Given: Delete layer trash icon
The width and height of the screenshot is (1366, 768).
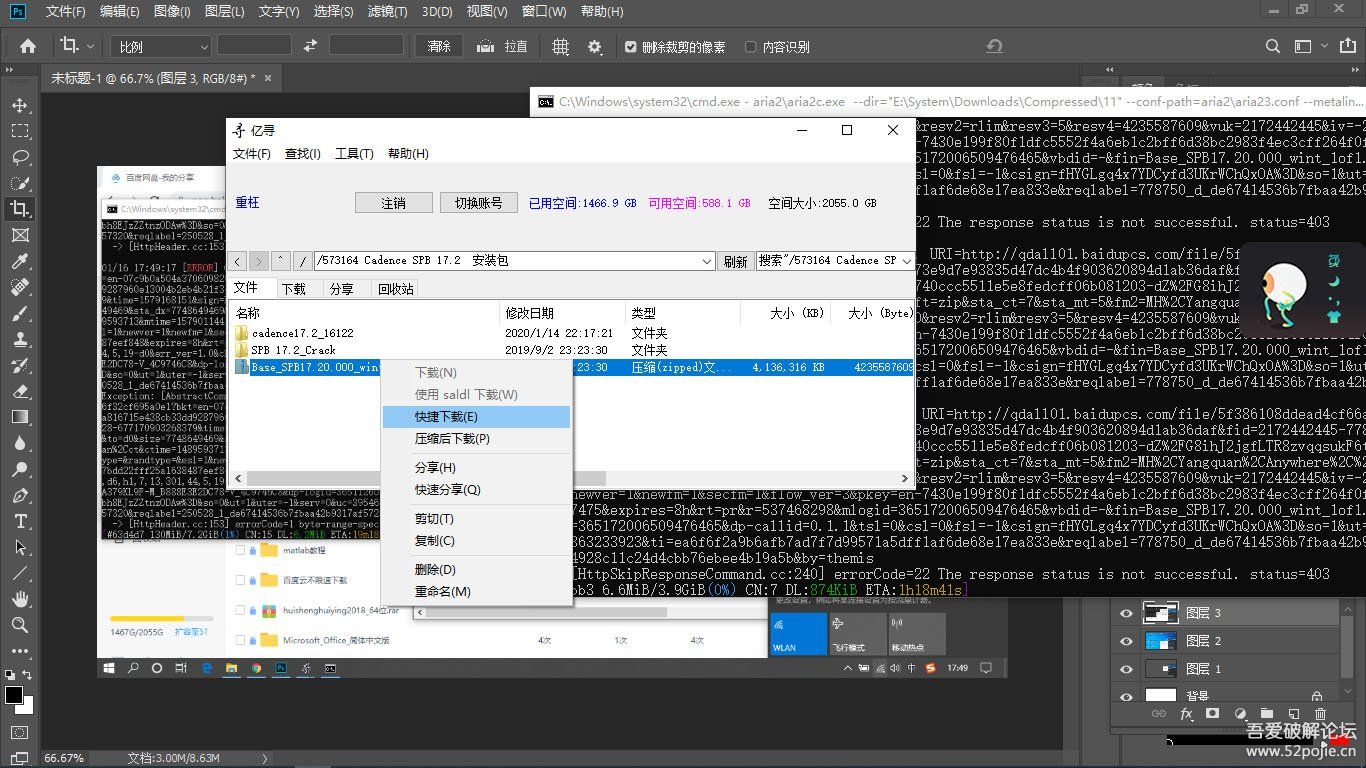Looking at the screenshot, I should pyautogui.click(x=1320, y=714).
